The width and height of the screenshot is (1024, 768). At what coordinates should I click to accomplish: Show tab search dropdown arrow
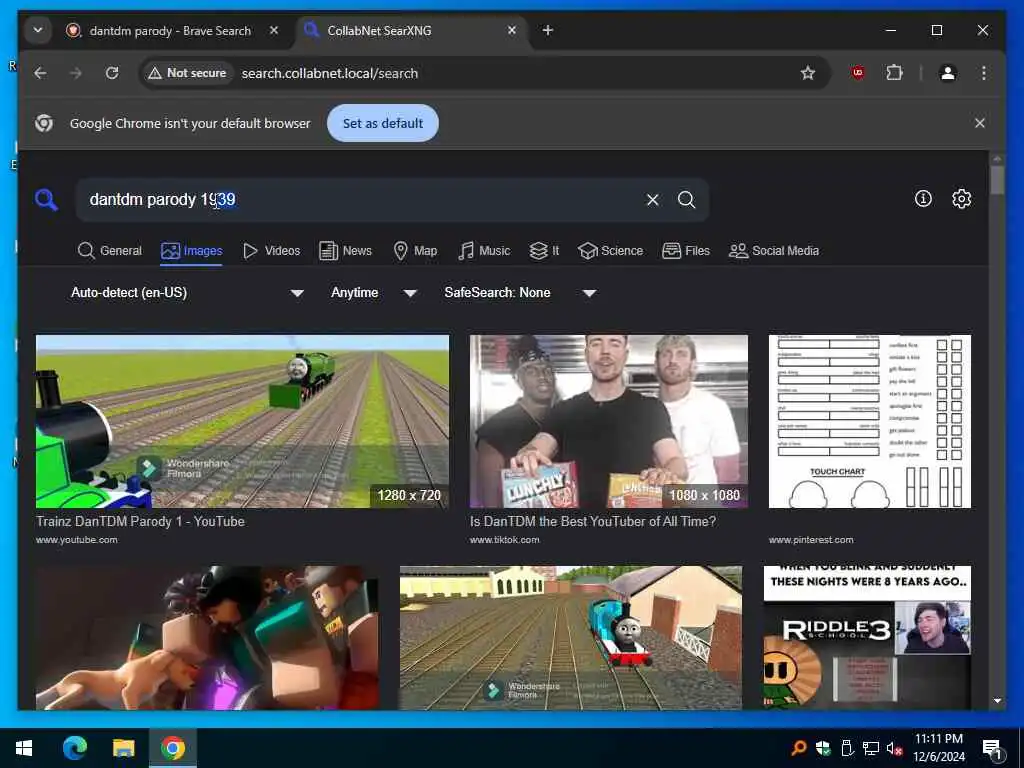[38, 30]
